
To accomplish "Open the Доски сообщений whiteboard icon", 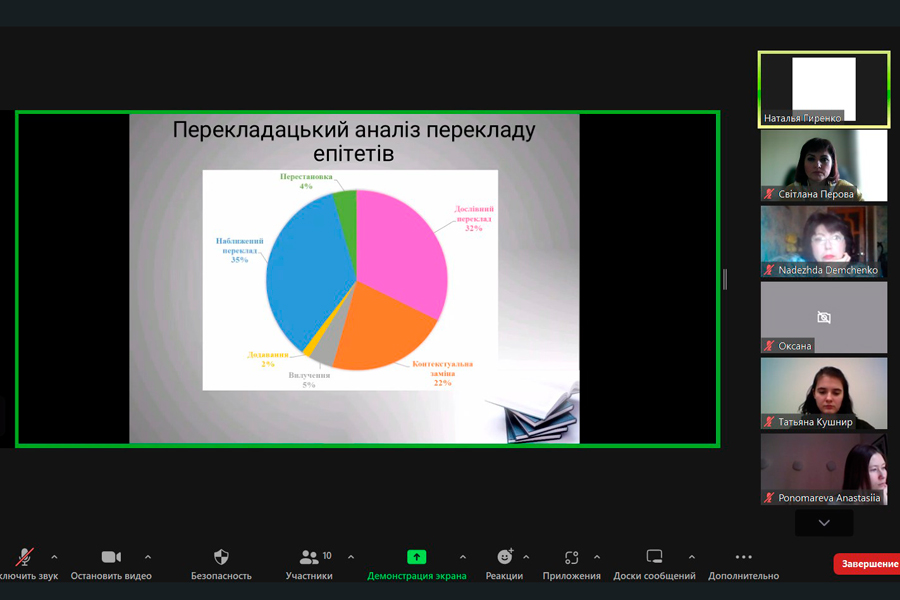I will pos(654,556).
